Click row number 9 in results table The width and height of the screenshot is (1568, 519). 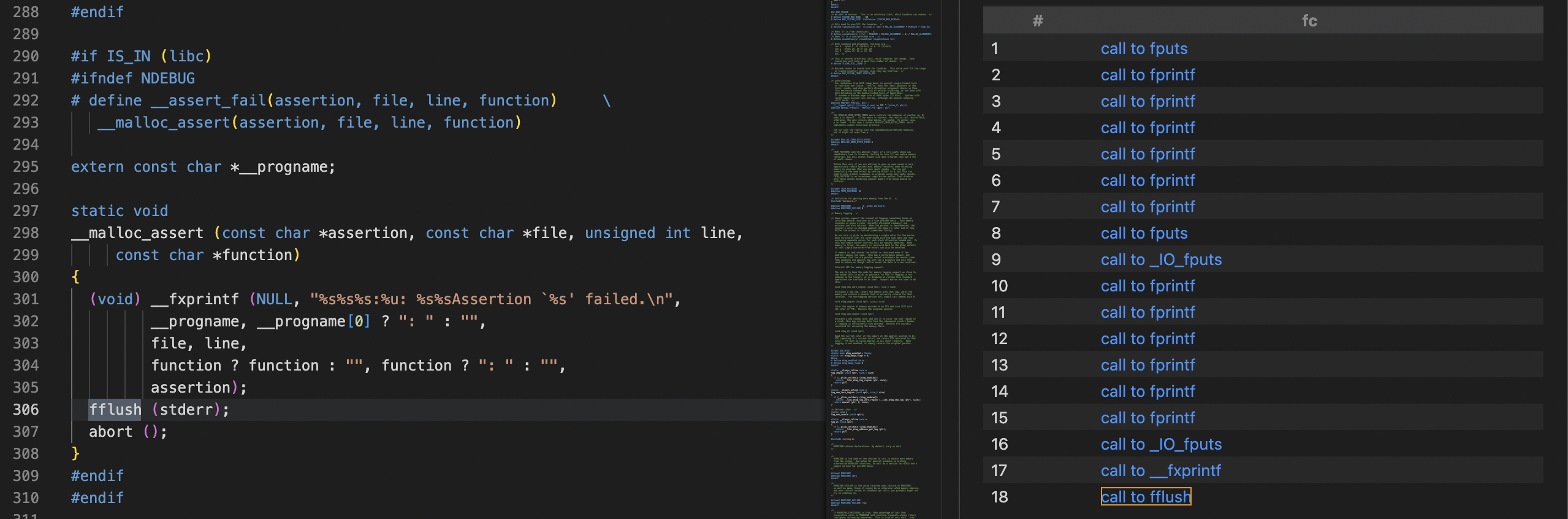(996, 259)
